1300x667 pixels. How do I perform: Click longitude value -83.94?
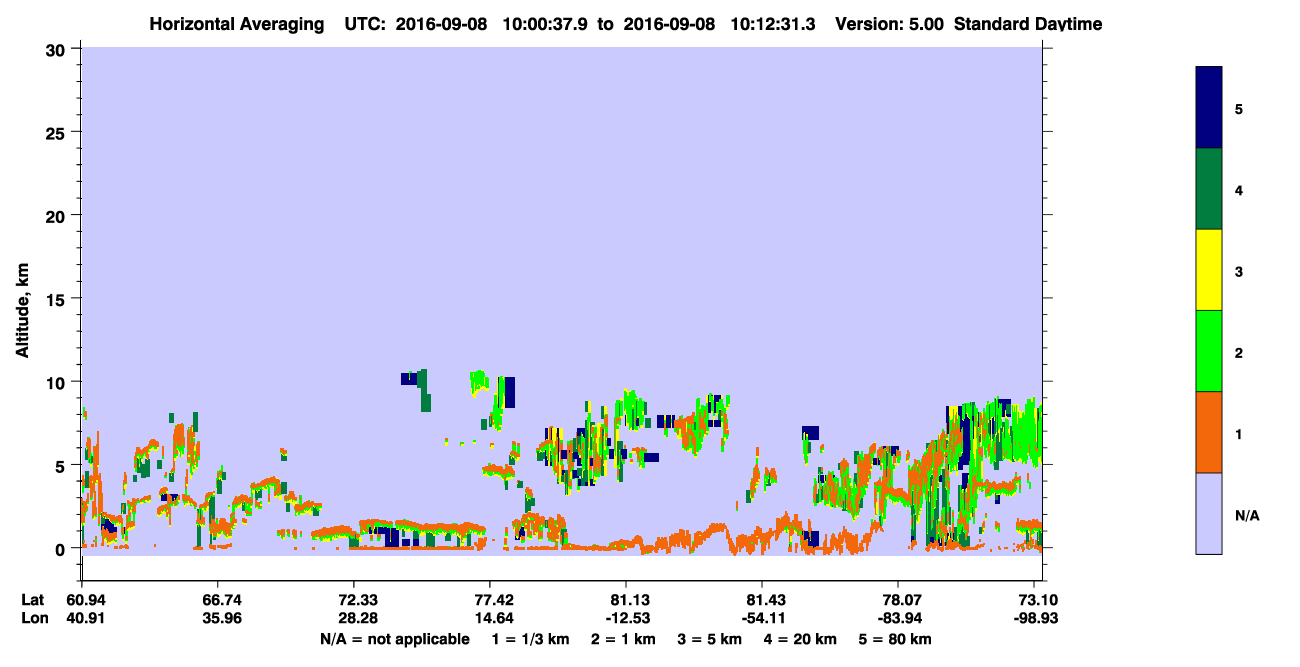click(x=898, y=618)
